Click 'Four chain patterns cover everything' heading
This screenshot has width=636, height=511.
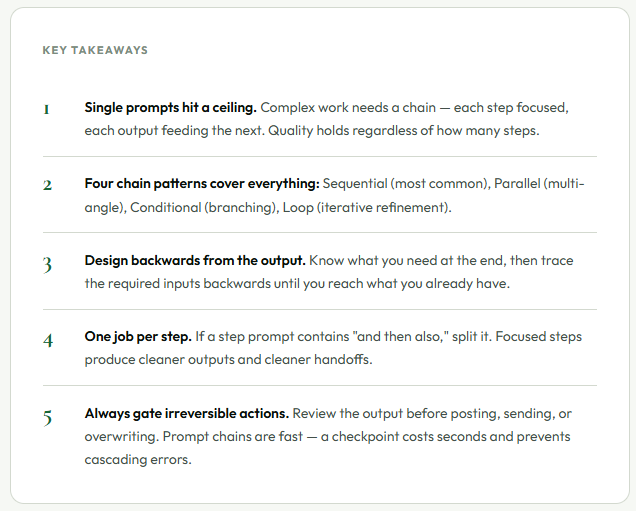(x=202, y=184)
